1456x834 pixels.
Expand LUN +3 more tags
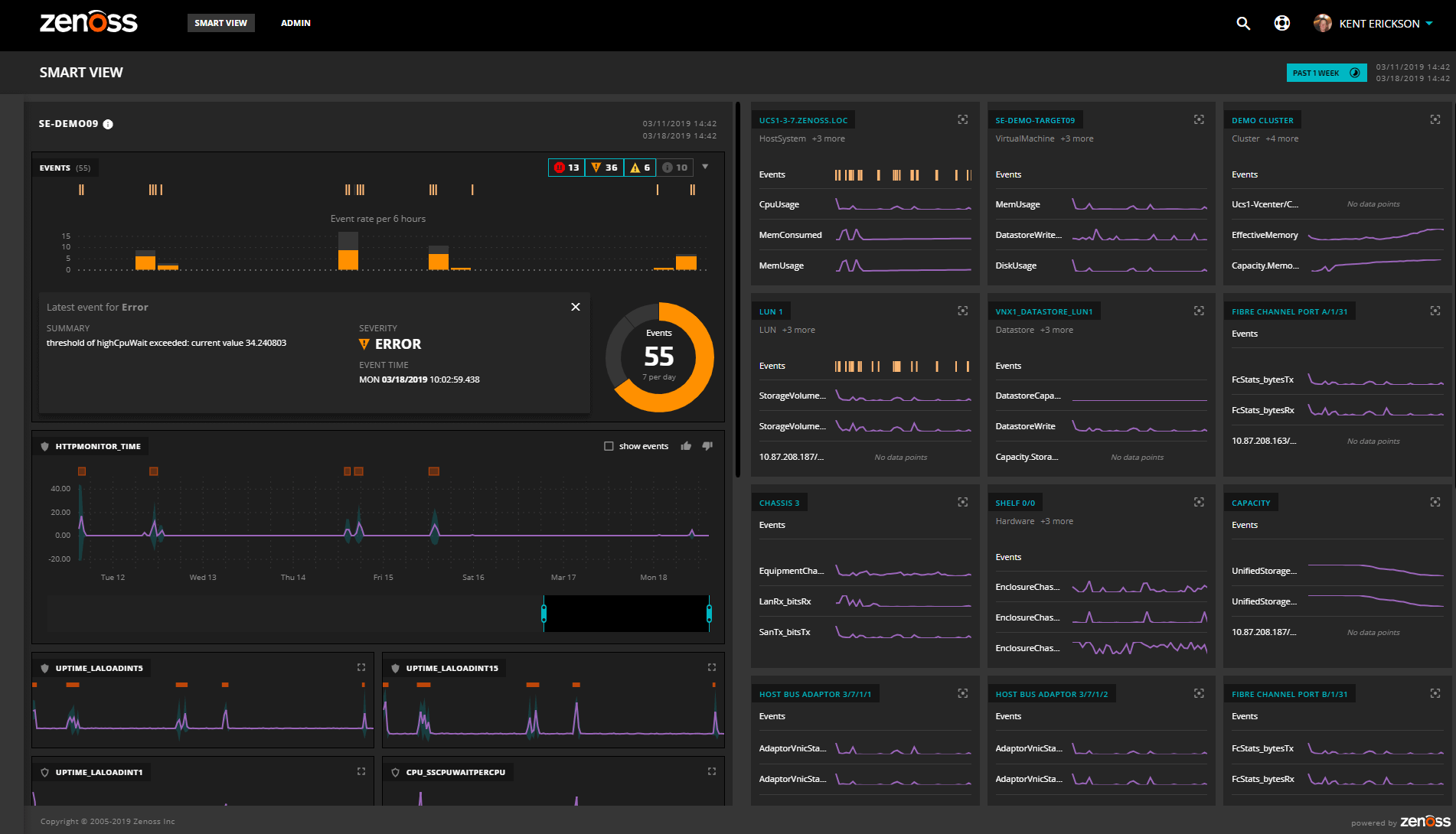pyautogui.click(x=798, y=330)
